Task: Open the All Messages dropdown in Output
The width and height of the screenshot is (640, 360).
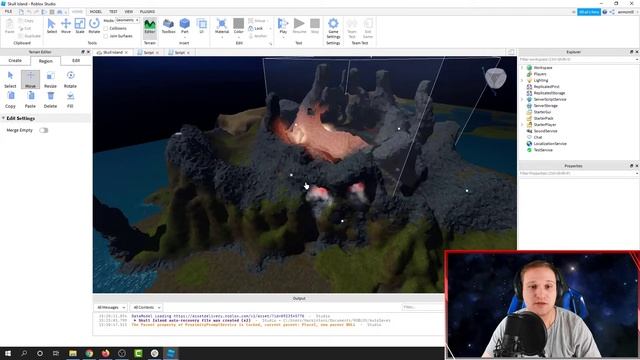Action: (111, 307)
